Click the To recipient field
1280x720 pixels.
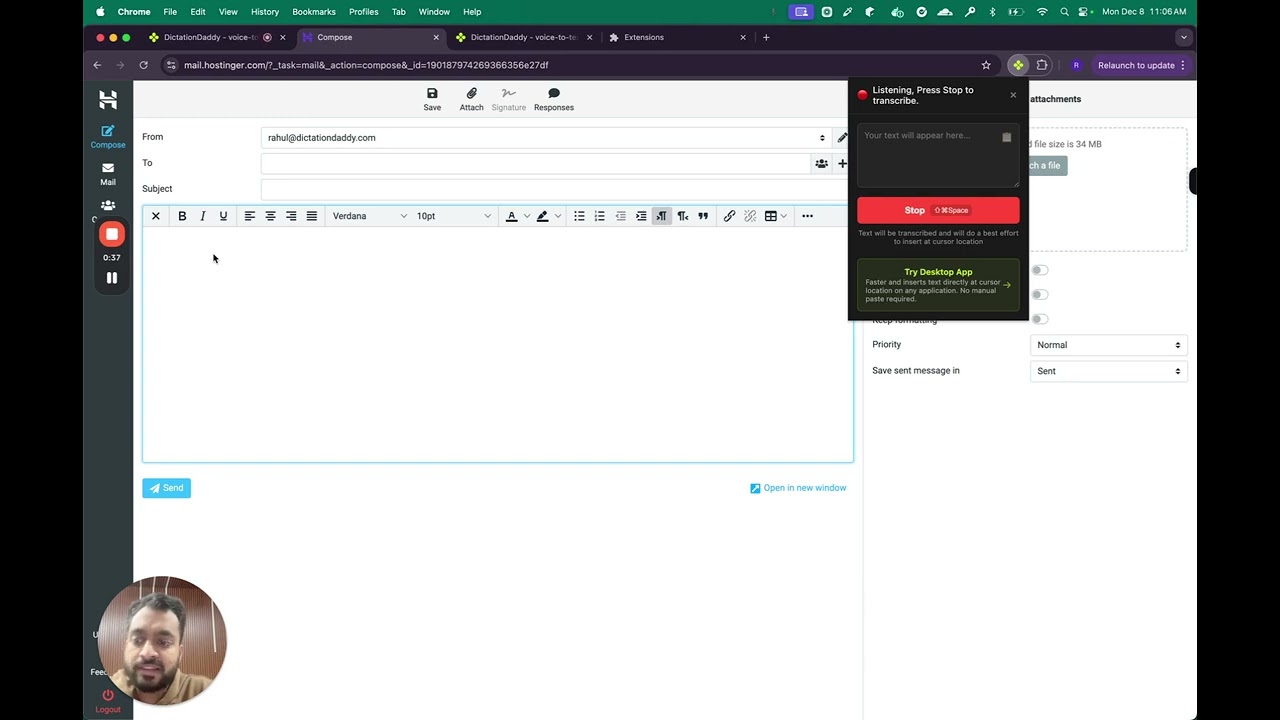click(x=535, y=163)
